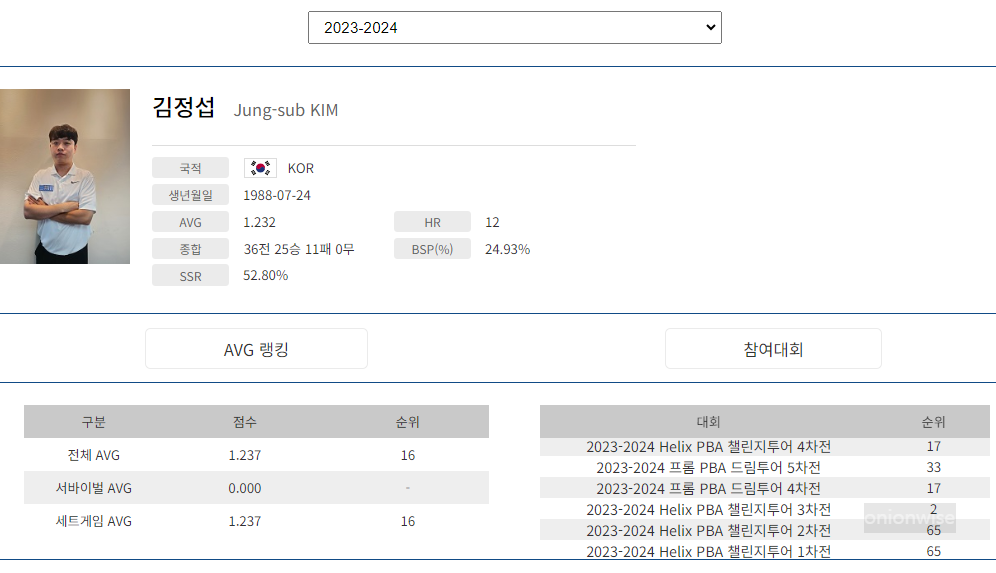The height and width of the screenshot is (573, 996).
Task: Click 프롬 PBA 드림투어 4차전 row
Action: [x=765, y=489]
